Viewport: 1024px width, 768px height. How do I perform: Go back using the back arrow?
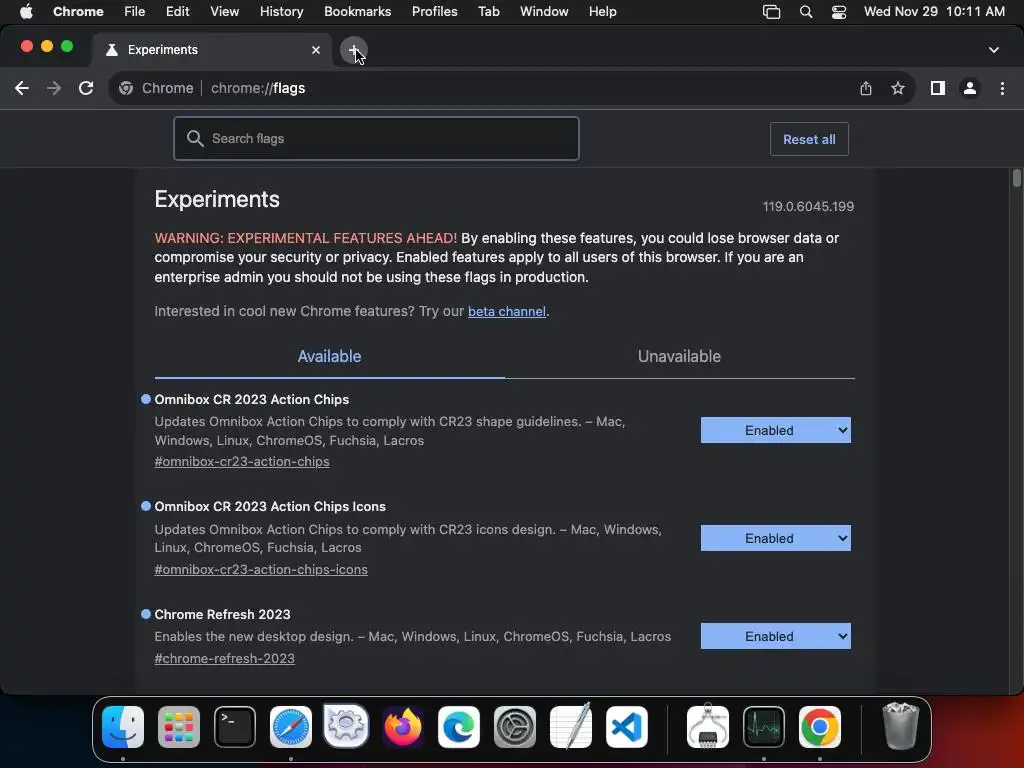click(x=22, y=88)
